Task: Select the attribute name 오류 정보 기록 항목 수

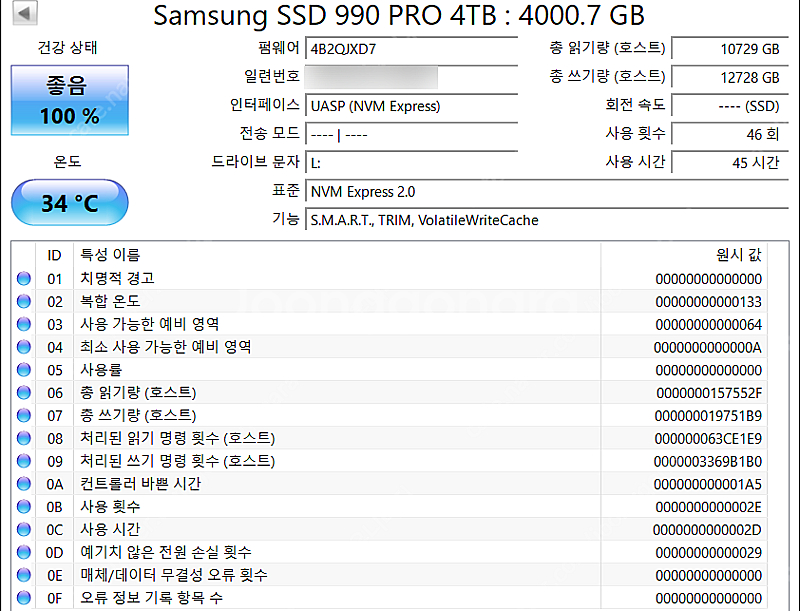Action: tap(151, 598)
